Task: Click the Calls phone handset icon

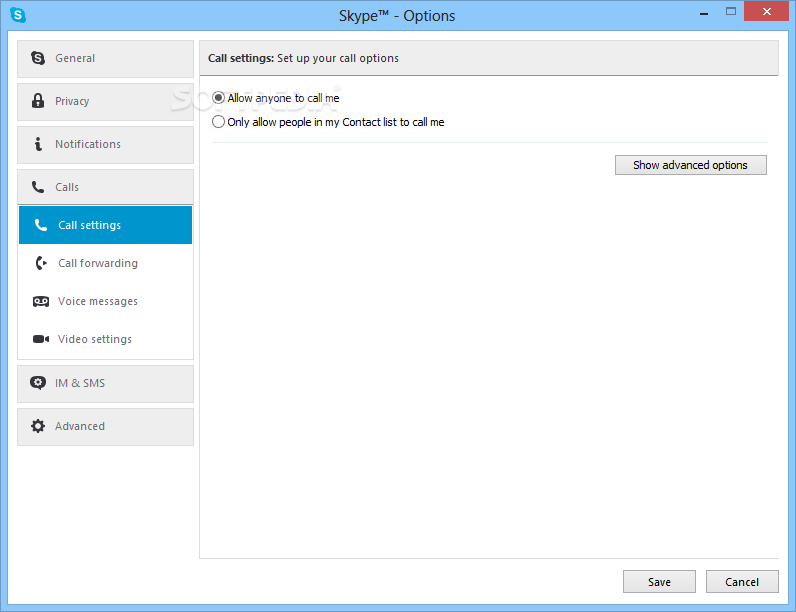Action: click(38, 187)
